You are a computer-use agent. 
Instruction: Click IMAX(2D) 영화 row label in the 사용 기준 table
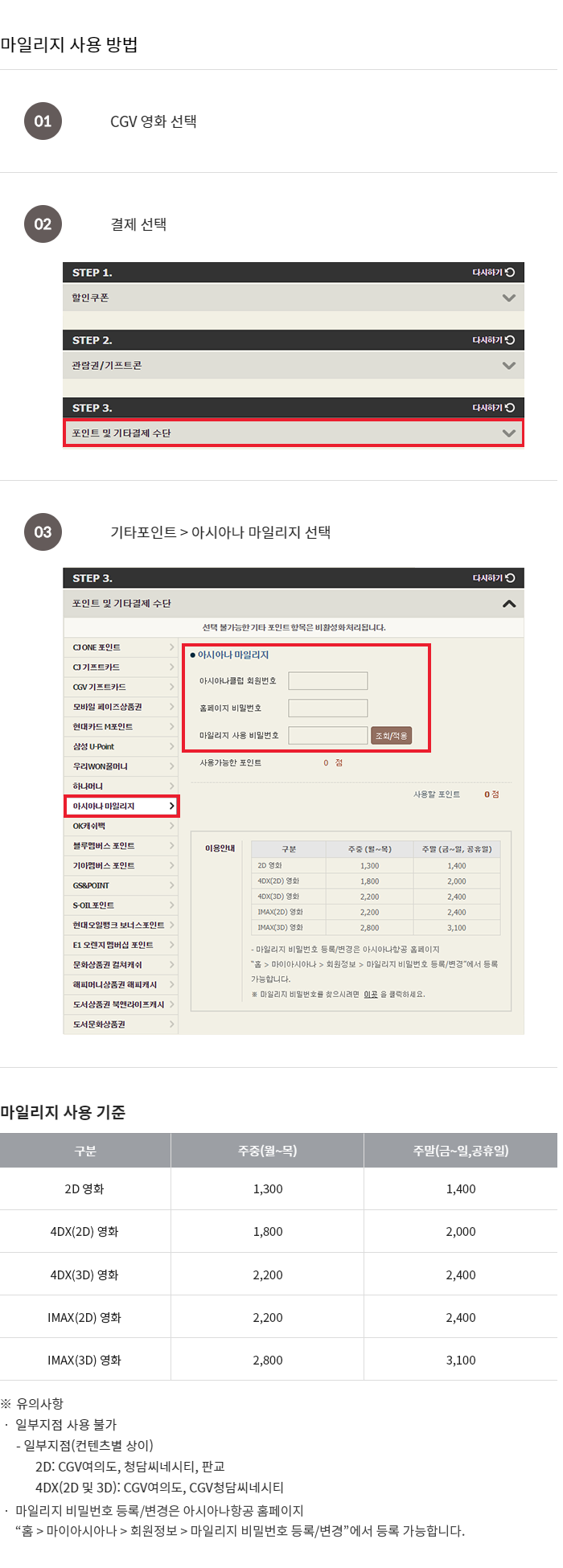click(x=84, y=1318)
